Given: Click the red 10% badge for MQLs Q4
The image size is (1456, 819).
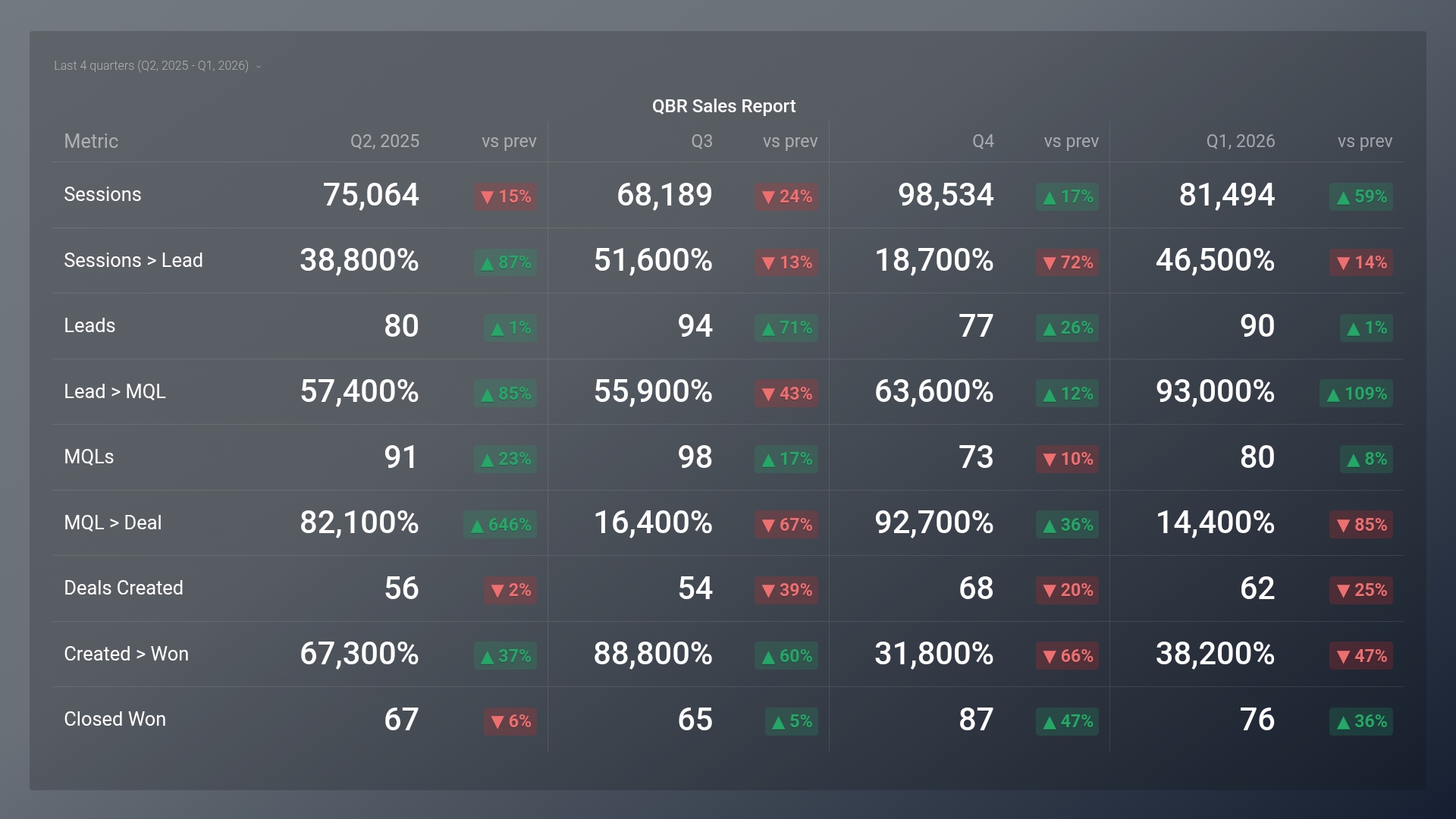Looking at the screenshot, I should click(1067, 459).
